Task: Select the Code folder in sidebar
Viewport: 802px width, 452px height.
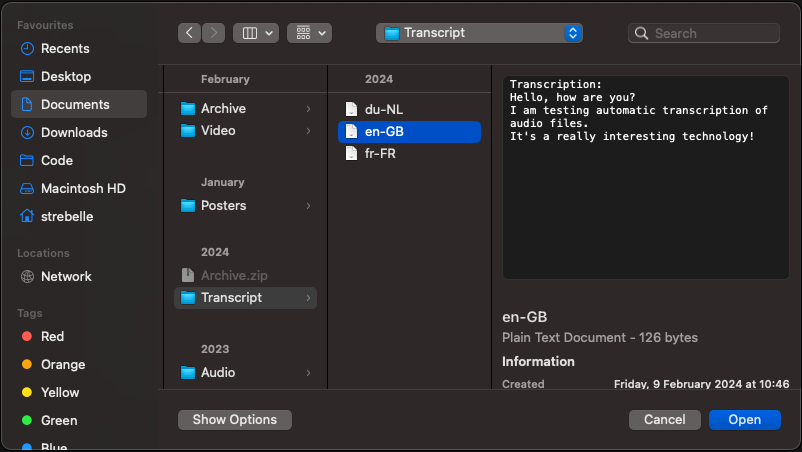Action: (79, 161)
